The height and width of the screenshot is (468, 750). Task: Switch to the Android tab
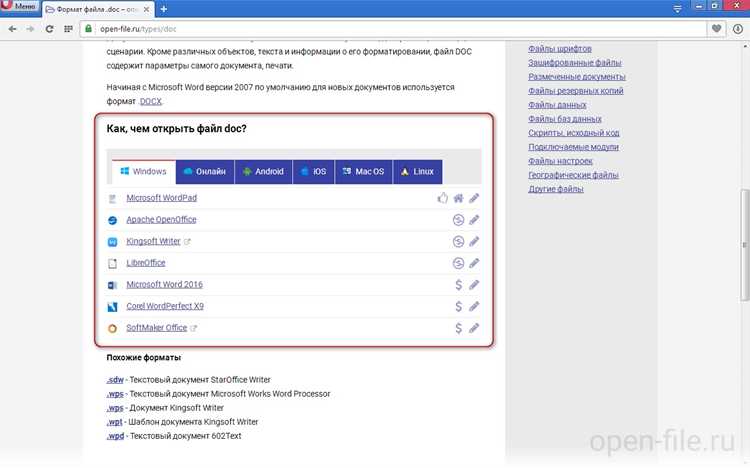pyautogui.click(x=264, y=171)
